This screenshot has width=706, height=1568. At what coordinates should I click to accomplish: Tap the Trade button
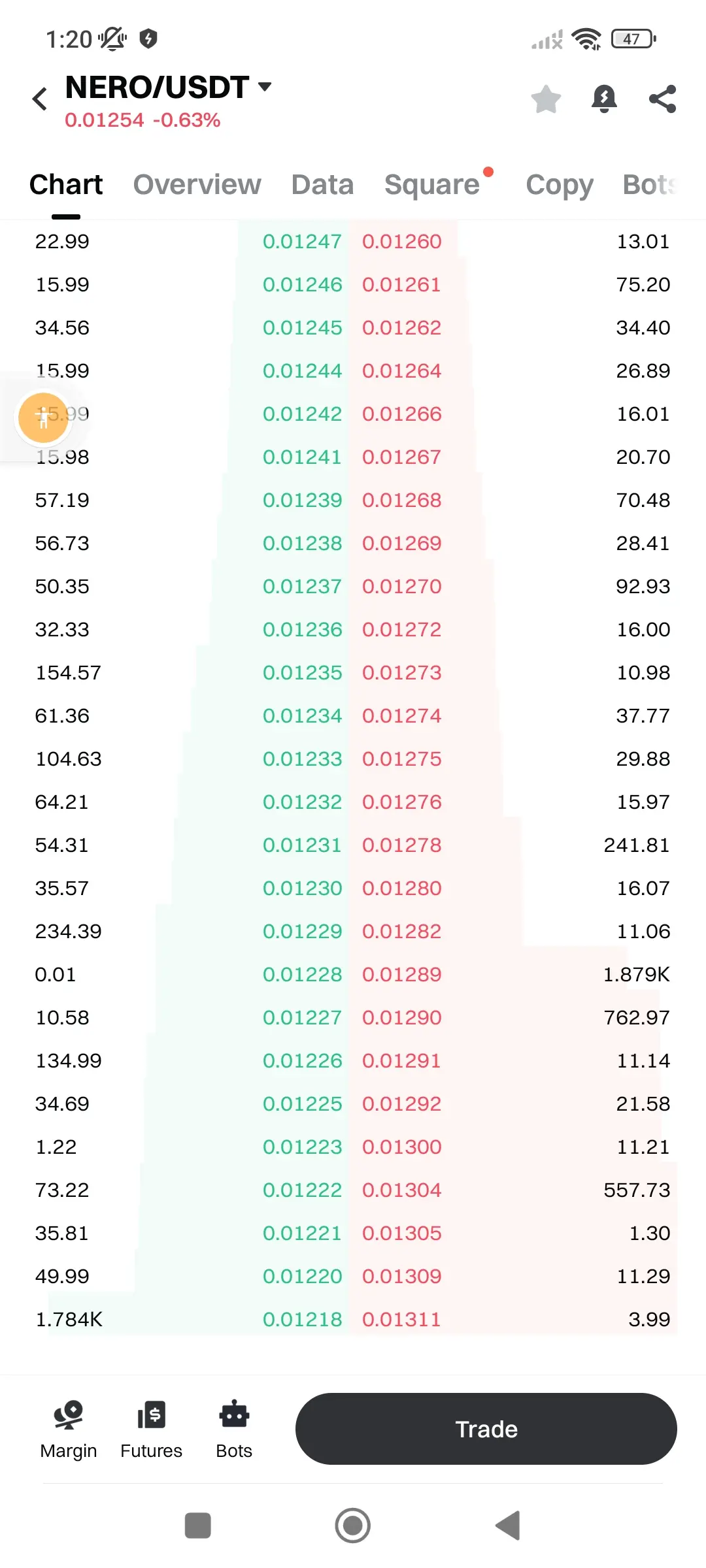pos(486,1429)
